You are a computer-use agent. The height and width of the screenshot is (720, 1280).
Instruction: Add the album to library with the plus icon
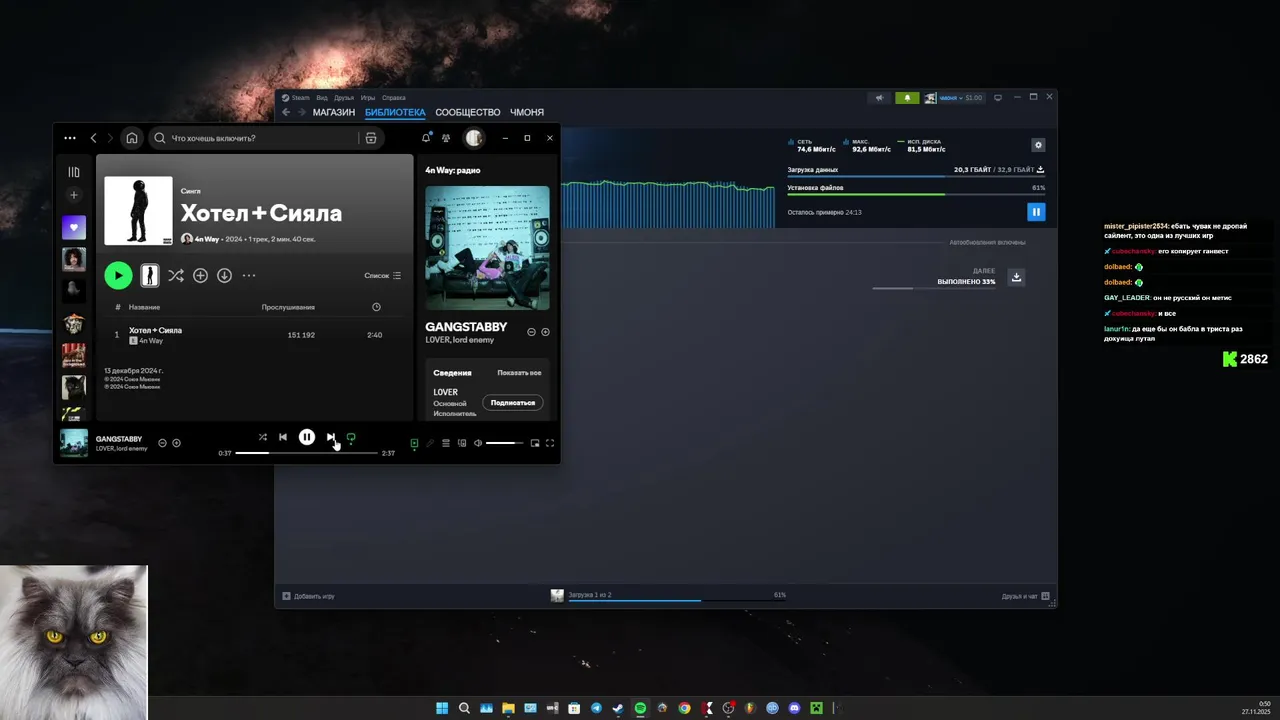pyautogui.click(x=200, y=275)
